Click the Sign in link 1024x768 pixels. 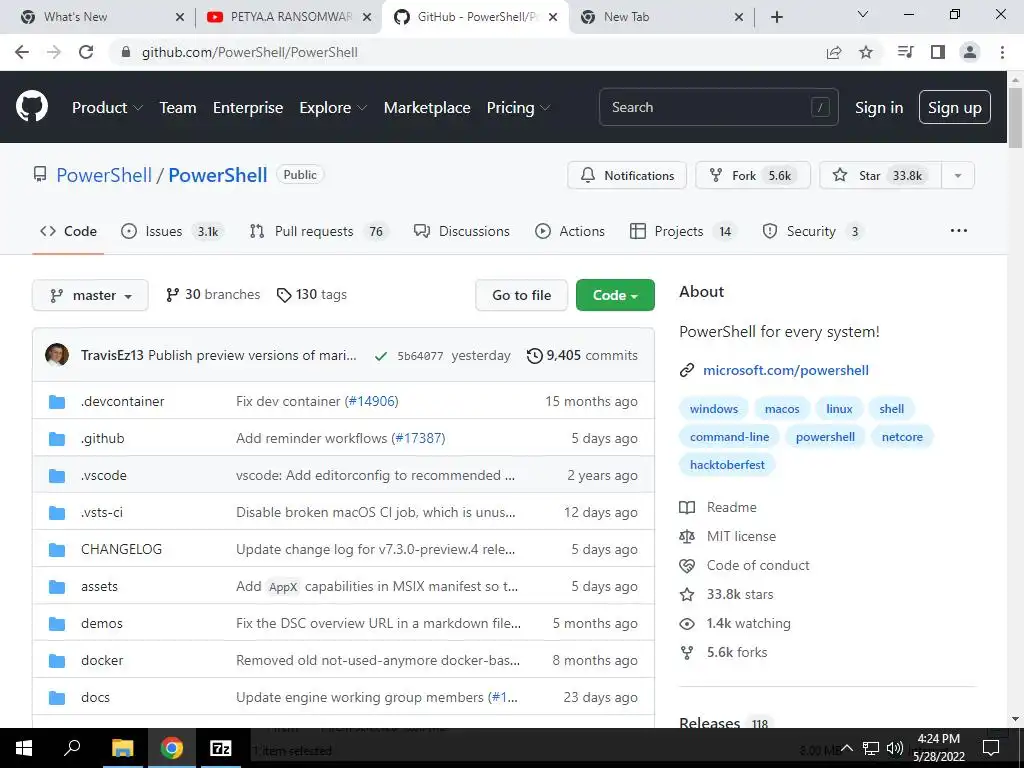(x=879, y=108)
